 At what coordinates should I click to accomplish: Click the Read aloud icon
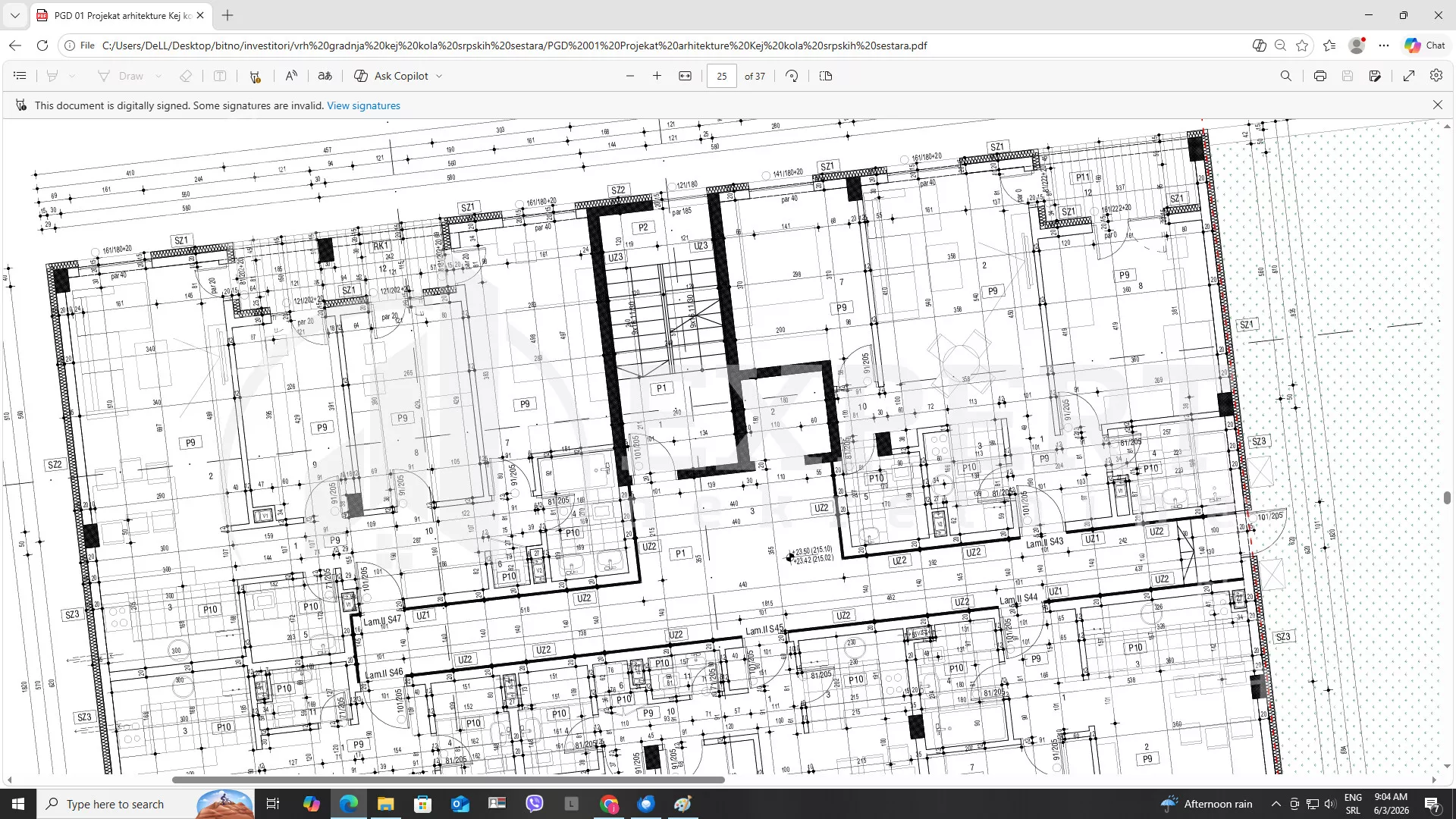pos(291,76)
